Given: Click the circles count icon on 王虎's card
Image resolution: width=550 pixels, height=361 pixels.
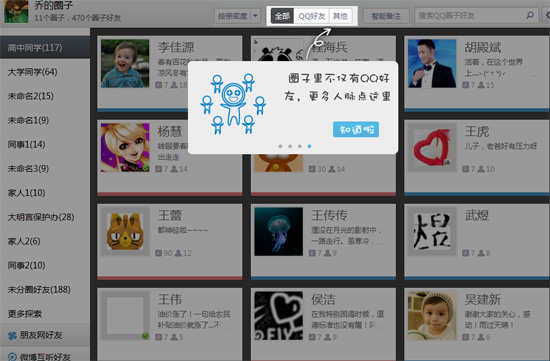Looking at the screenshot, I should point(465,169).
